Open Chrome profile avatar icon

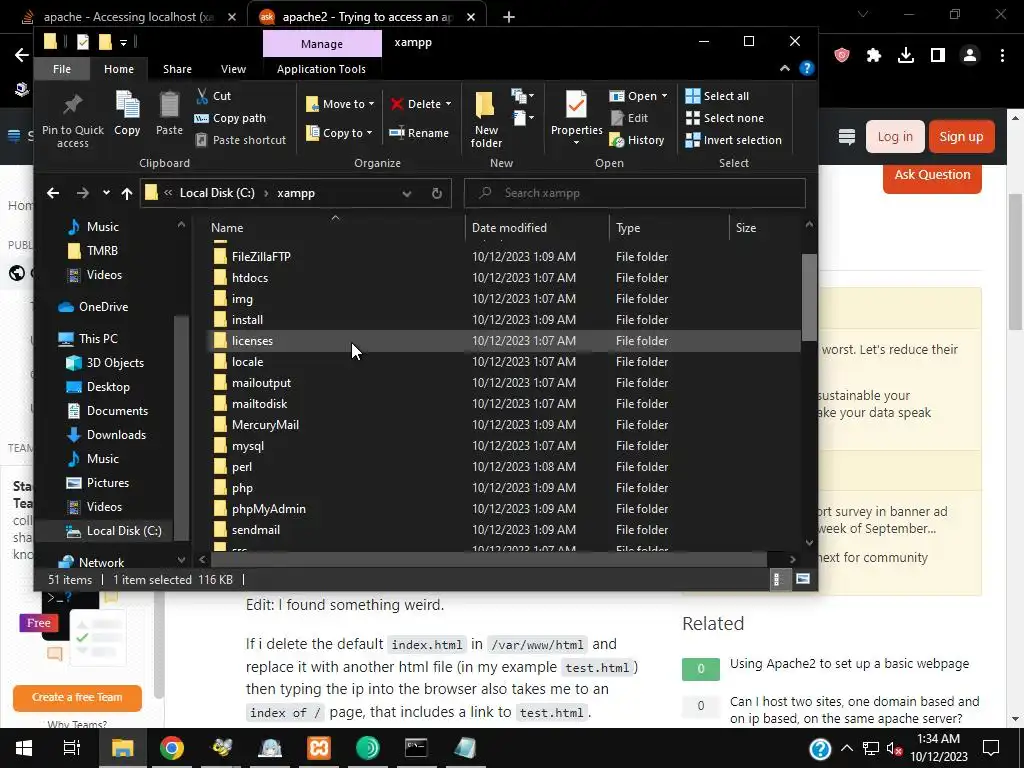click(x=970, y=56)
